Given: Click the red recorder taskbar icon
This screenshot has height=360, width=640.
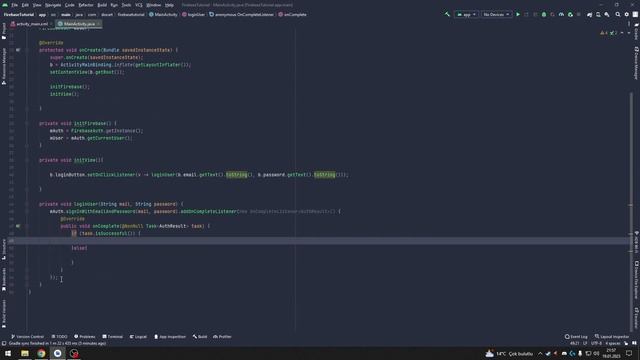Looking at the screenshot, I should pyautogui.click(x=74, y=353).
